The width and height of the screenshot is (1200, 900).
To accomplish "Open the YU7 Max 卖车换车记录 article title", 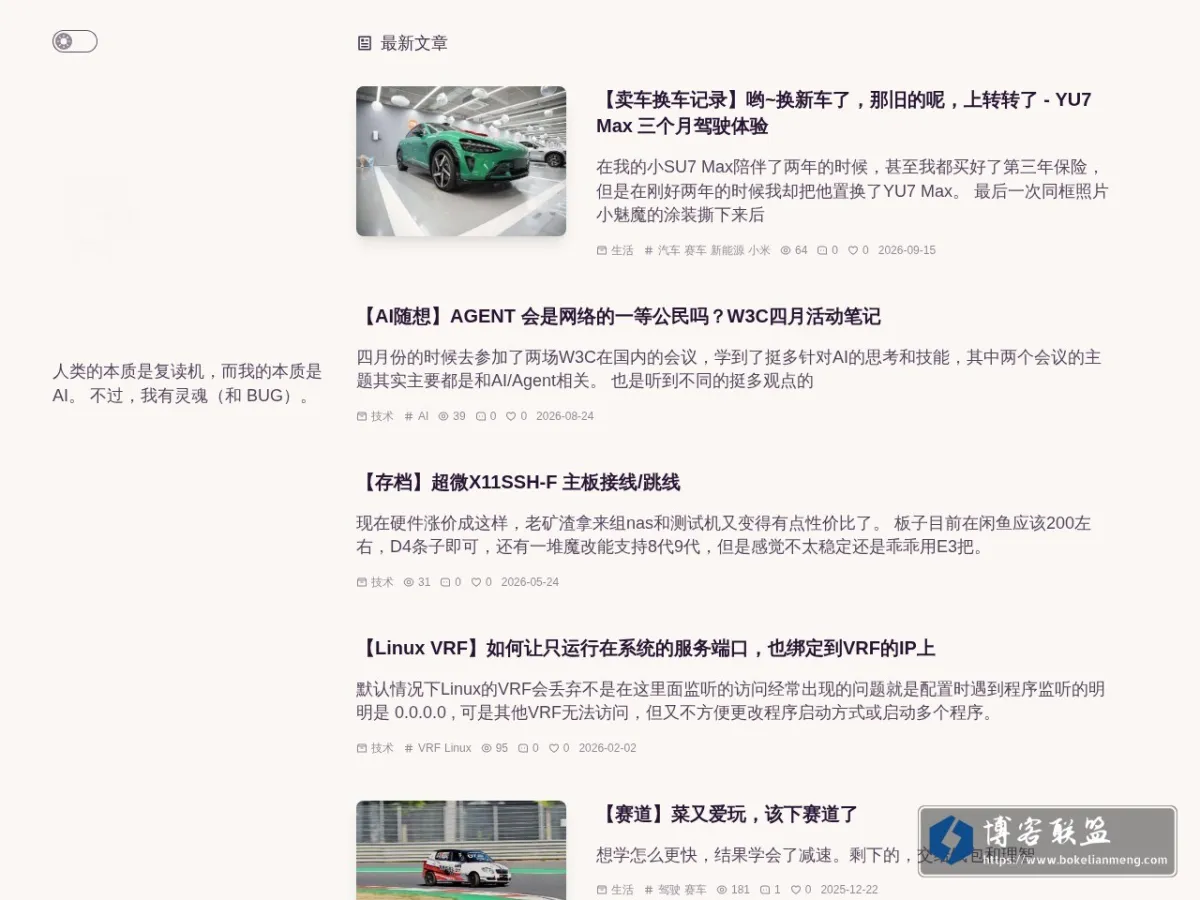I will tap(844, 113).
